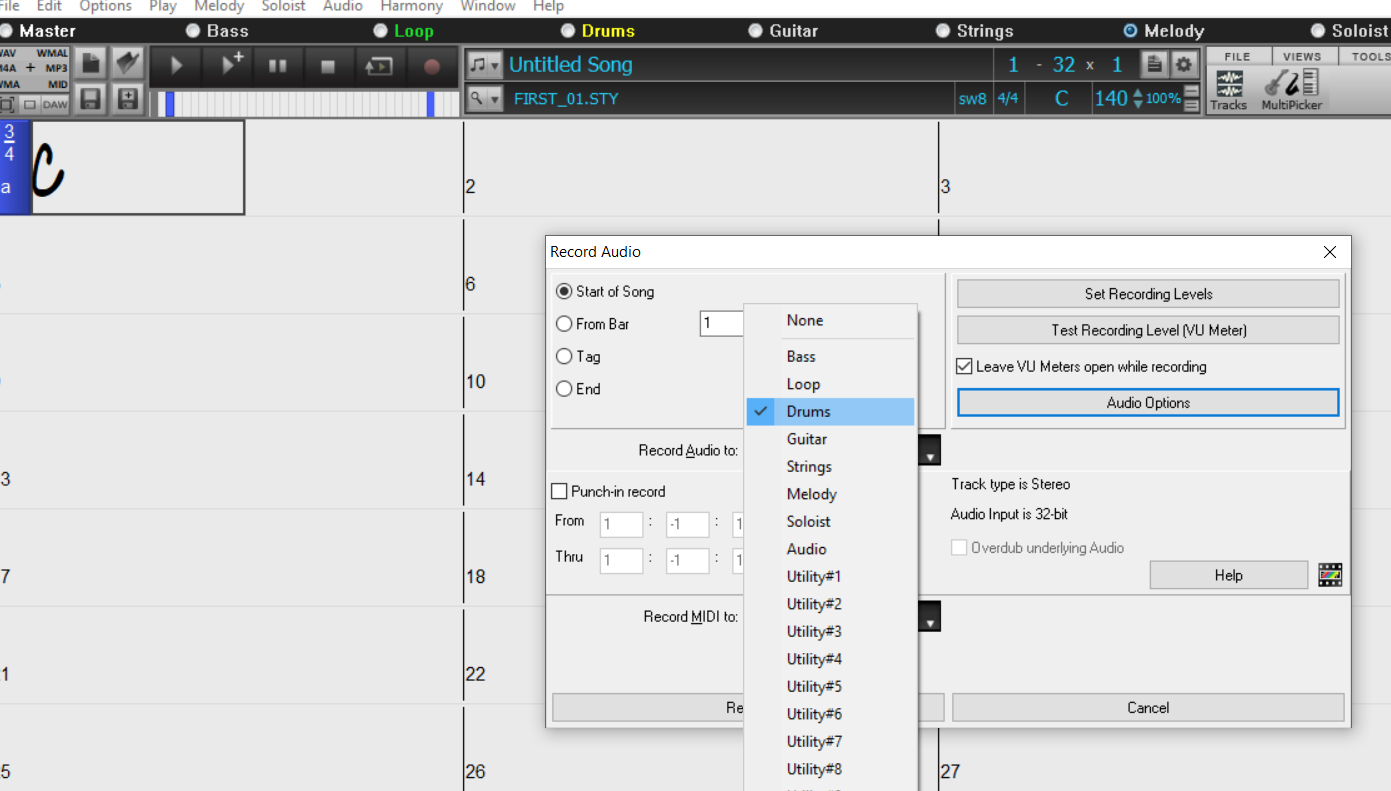Click the small window-size icon beside DAW
This screenshot has height=791, width=1391.
[29, 104]
